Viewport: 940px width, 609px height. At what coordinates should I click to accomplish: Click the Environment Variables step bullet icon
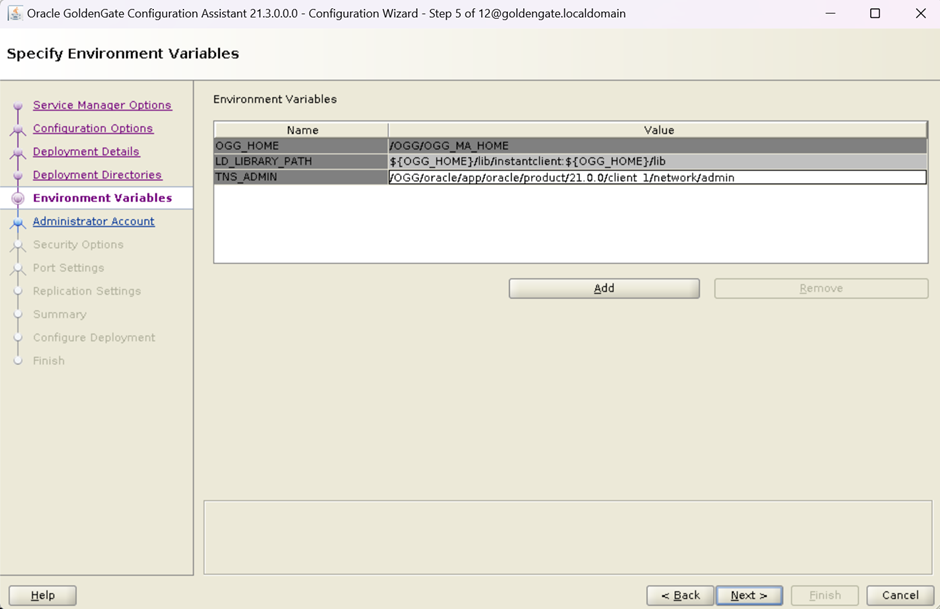pos(17,199)
